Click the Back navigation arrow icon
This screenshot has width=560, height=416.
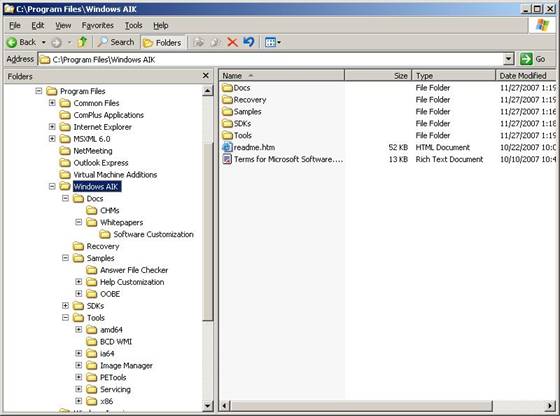tap(12, 42)
